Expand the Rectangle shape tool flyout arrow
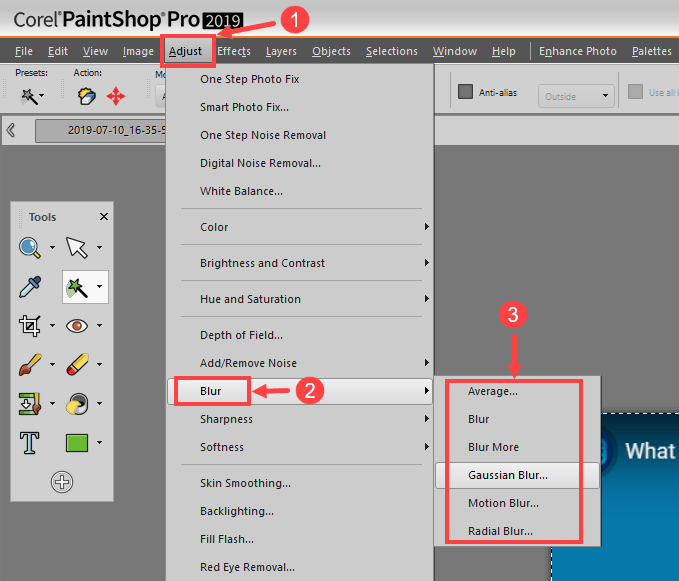 click(x=100, y=442)
